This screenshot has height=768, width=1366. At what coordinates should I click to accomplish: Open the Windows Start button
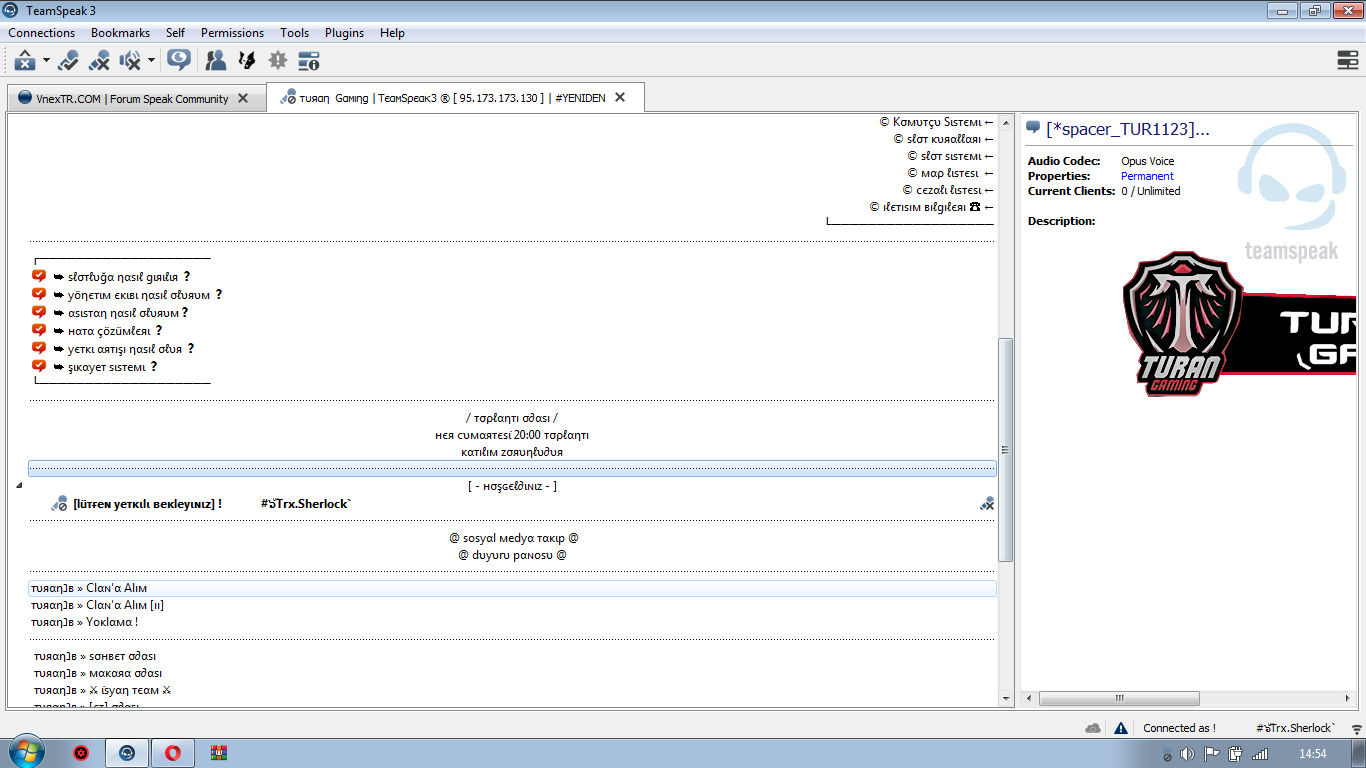coord(26,752)
